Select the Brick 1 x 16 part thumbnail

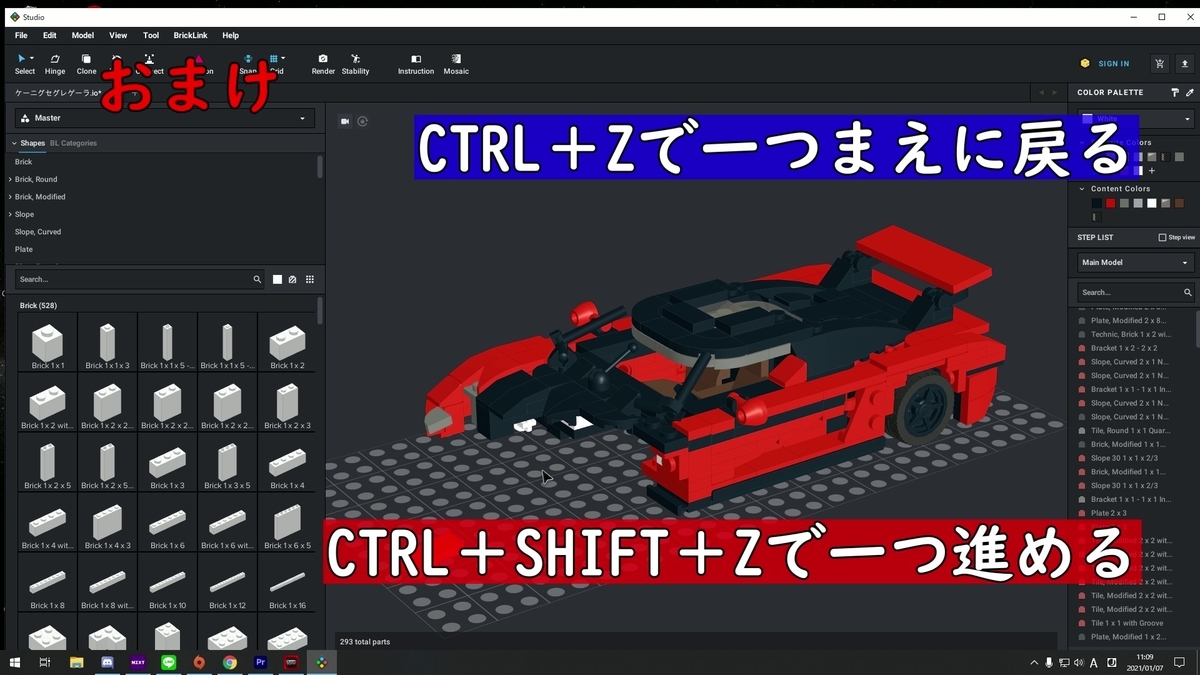pyautogui.click(x=287, y=583)
